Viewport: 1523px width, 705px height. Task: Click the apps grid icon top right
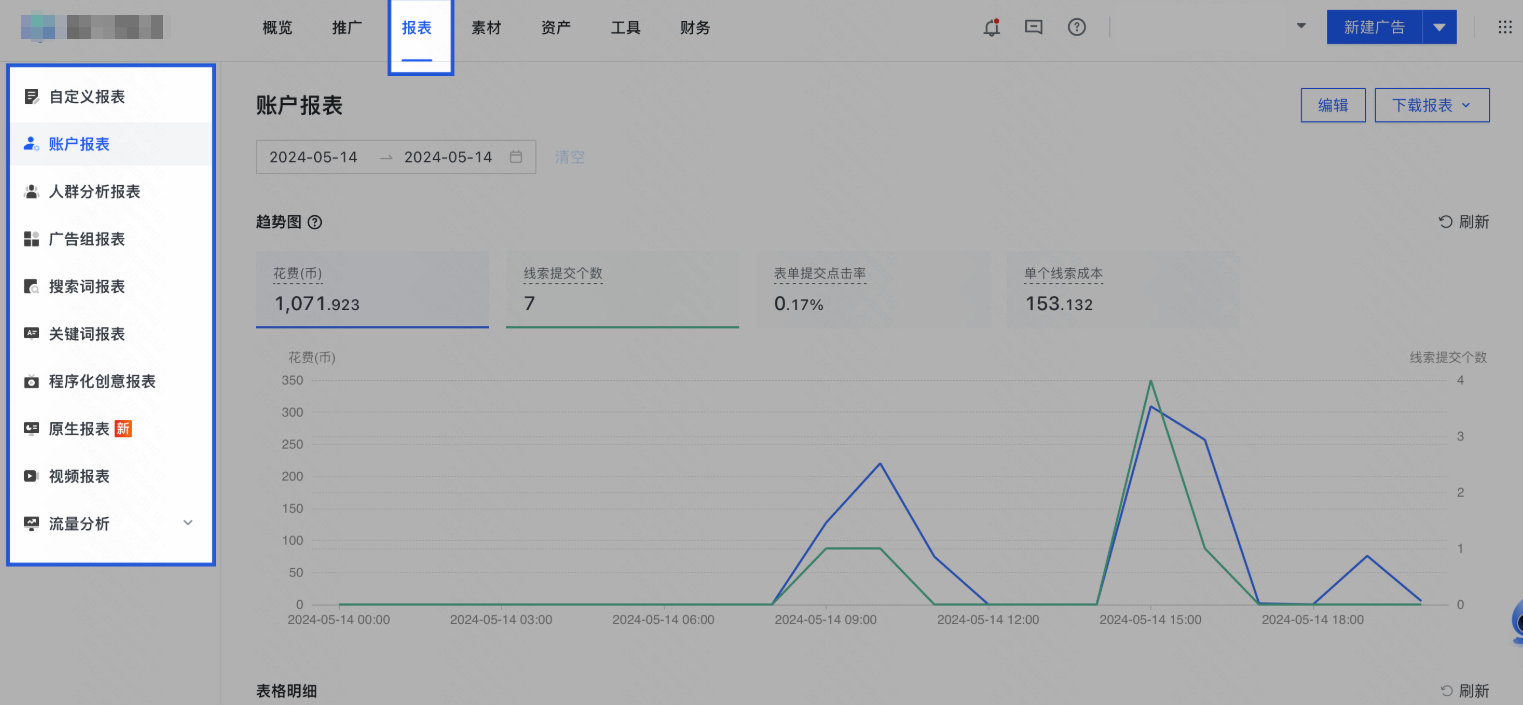click(1504, 27)
